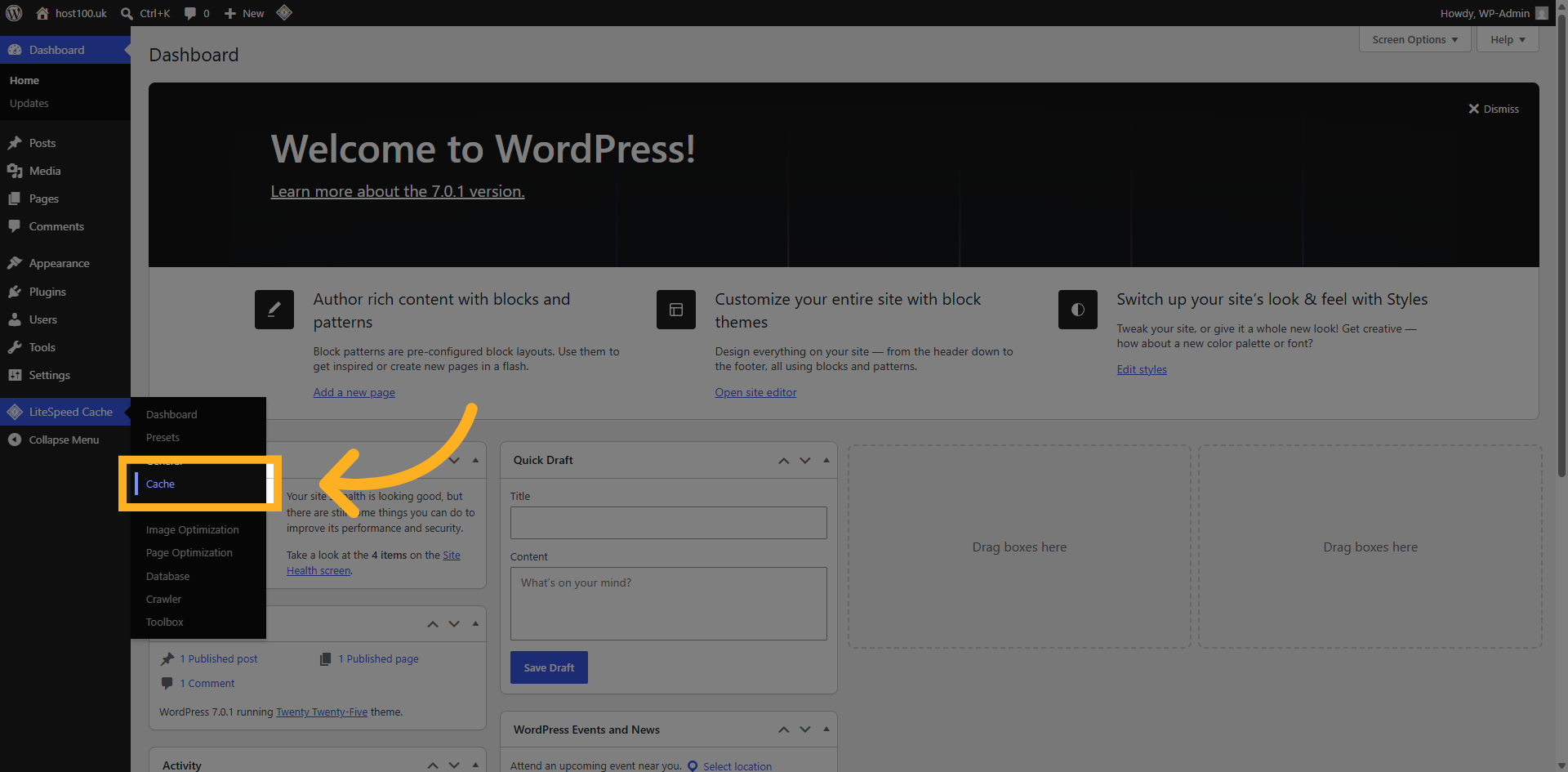Move the widget showing Published post up
The image size is (1568, 772).
tap(433, 624)
